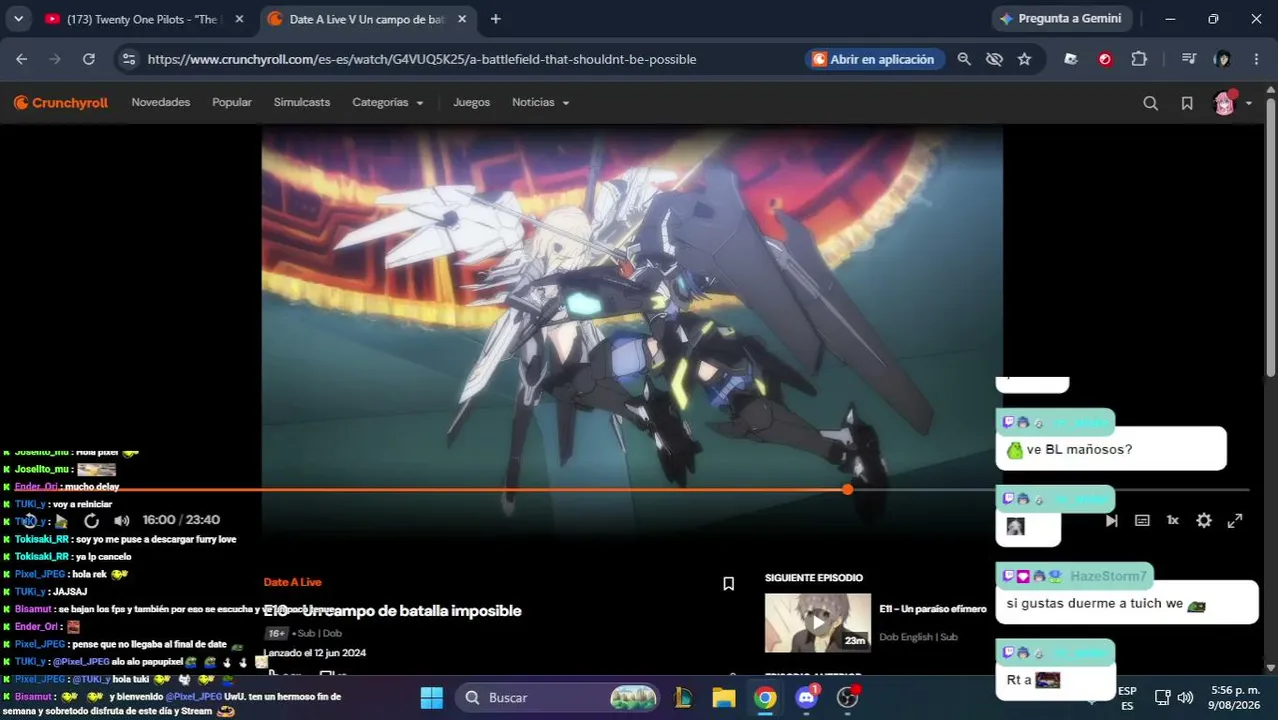Open the Date A Live series link

pyautogui.click(x=292, y=582)
